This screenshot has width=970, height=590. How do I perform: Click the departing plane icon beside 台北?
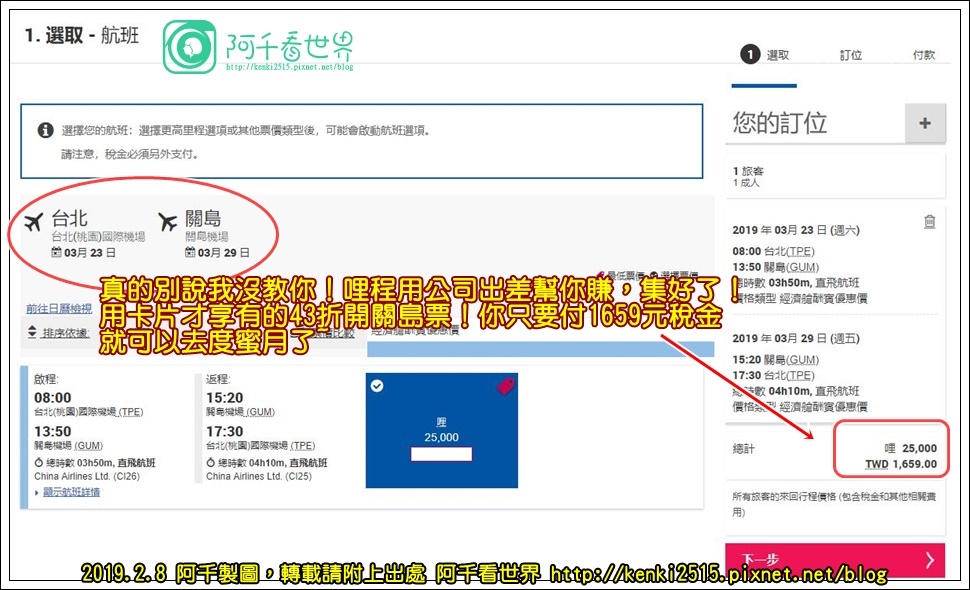[x=34, y=221]
